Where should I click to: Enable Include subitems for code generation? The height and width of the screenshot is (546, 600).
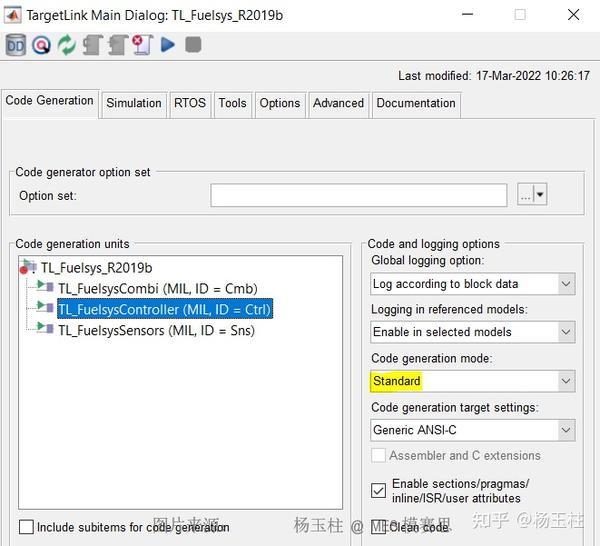pos(26,527)
